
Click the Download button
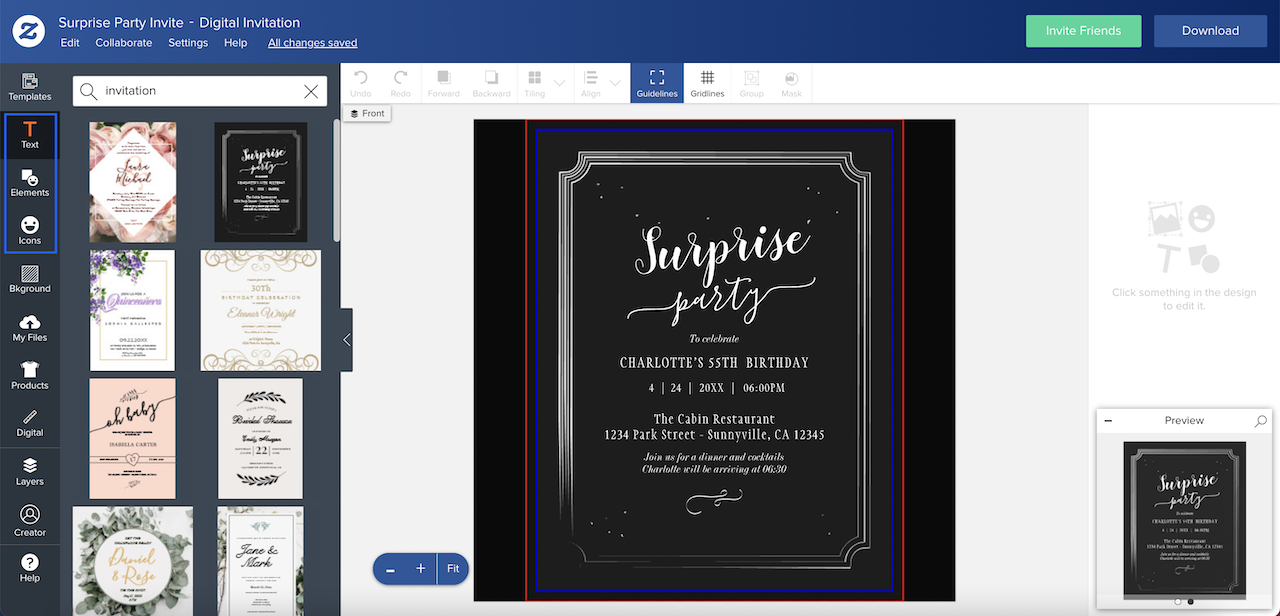click(1210, 31)
